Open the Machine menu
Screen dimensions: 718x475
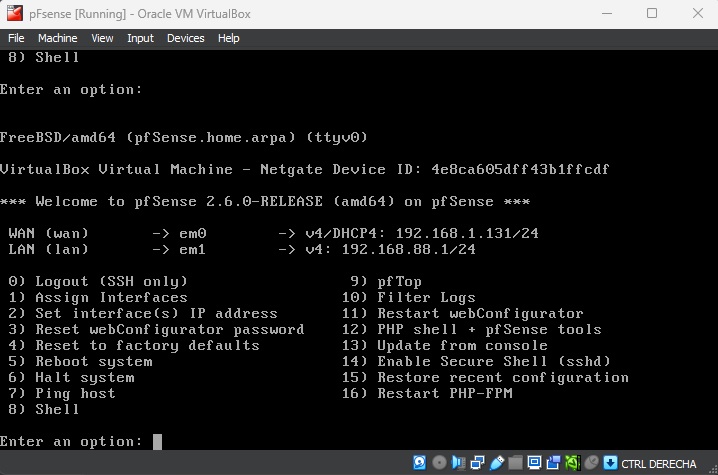pyautogui.click(x=58, y=38)
